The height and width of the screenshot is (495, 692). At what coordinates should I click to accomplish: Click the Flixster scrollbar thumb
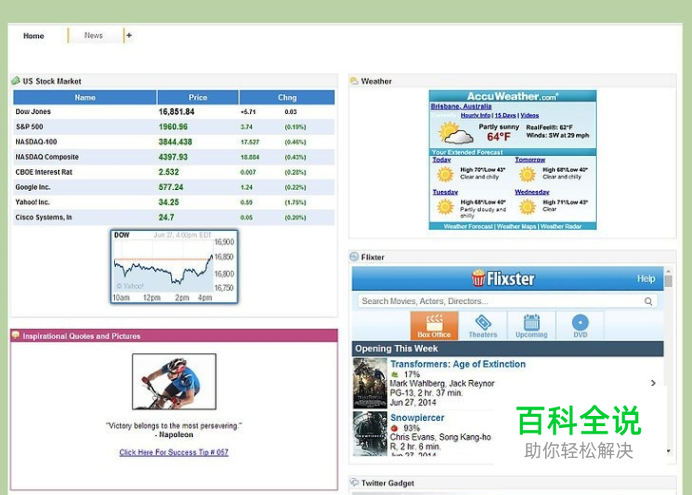click(x=668, y=281)
